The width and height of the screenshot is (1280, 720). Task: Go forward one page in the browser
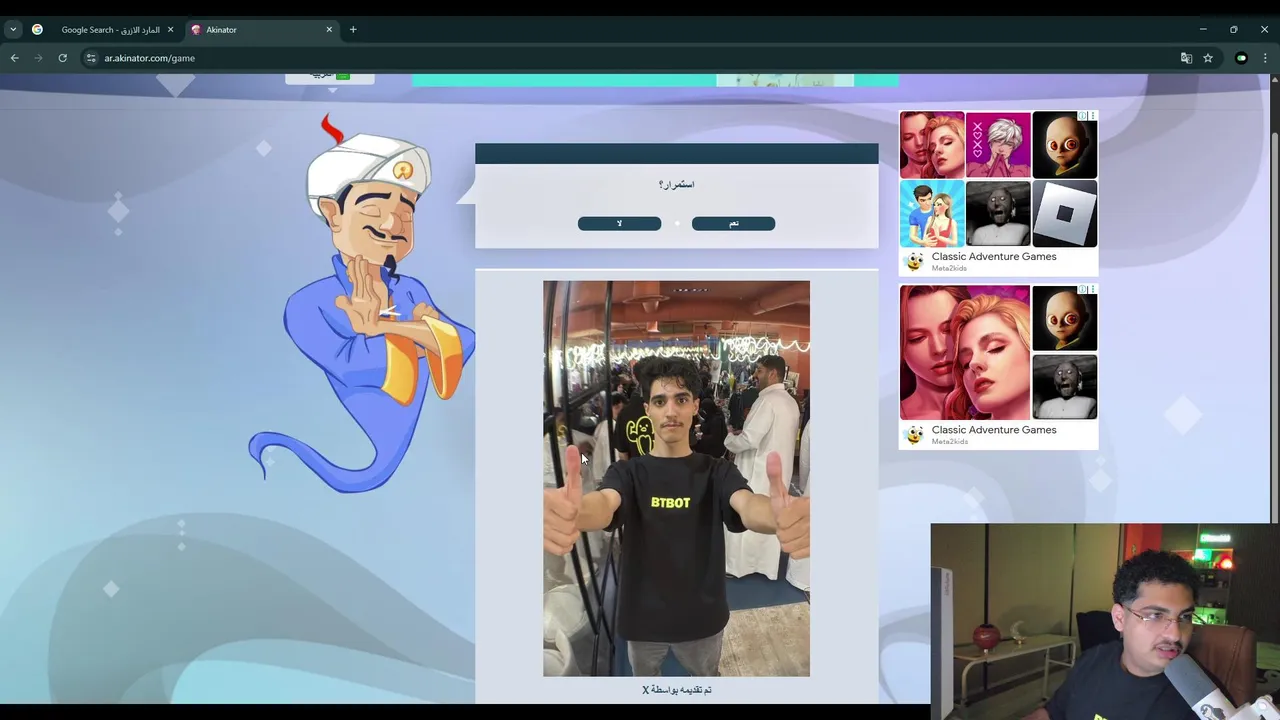tap(38, 58)
